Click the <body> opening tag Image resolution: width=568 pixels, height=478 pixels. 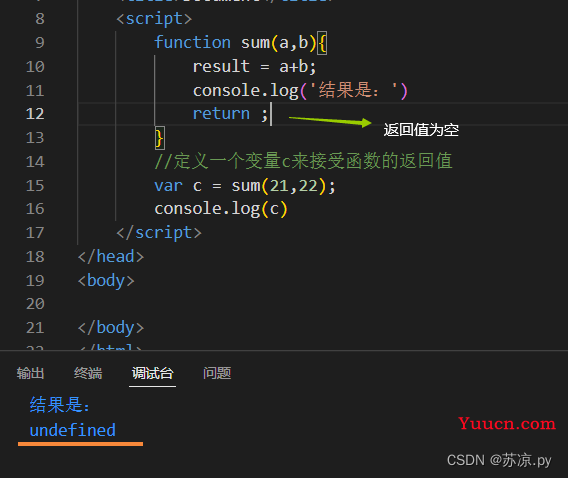pyautogui.click(x=106, y=281)
